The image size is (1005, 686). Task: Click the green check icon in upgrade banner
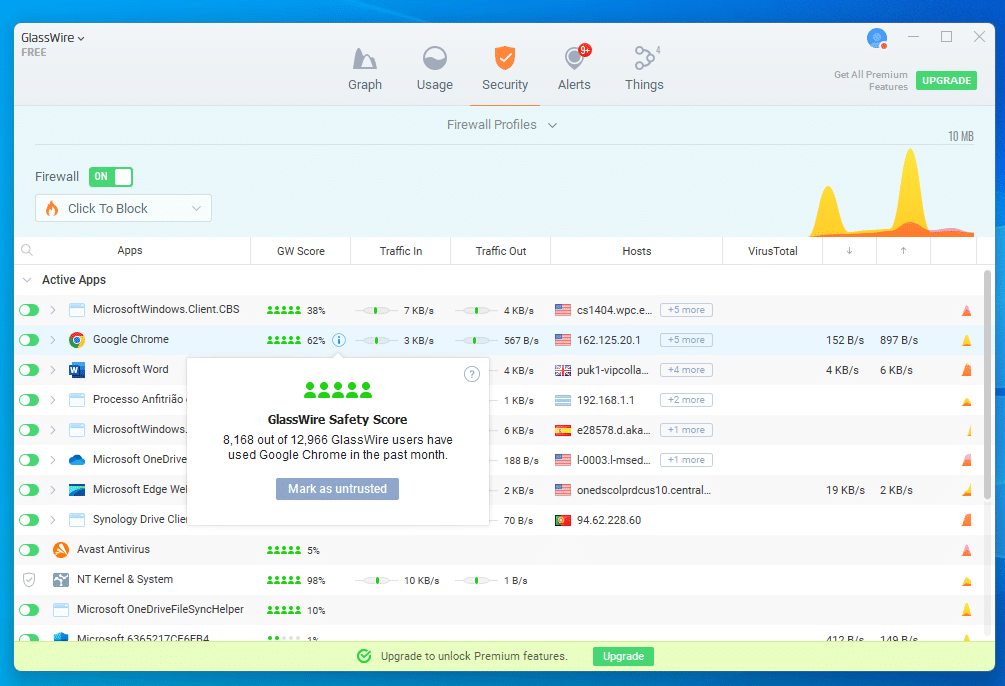pos(364,656)
